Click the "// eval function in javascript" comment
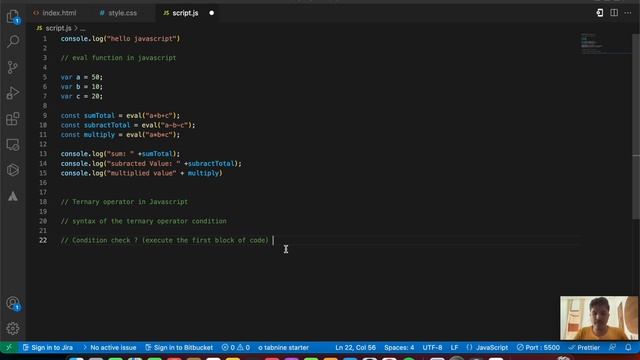640x360 pixels. [118, 58]
